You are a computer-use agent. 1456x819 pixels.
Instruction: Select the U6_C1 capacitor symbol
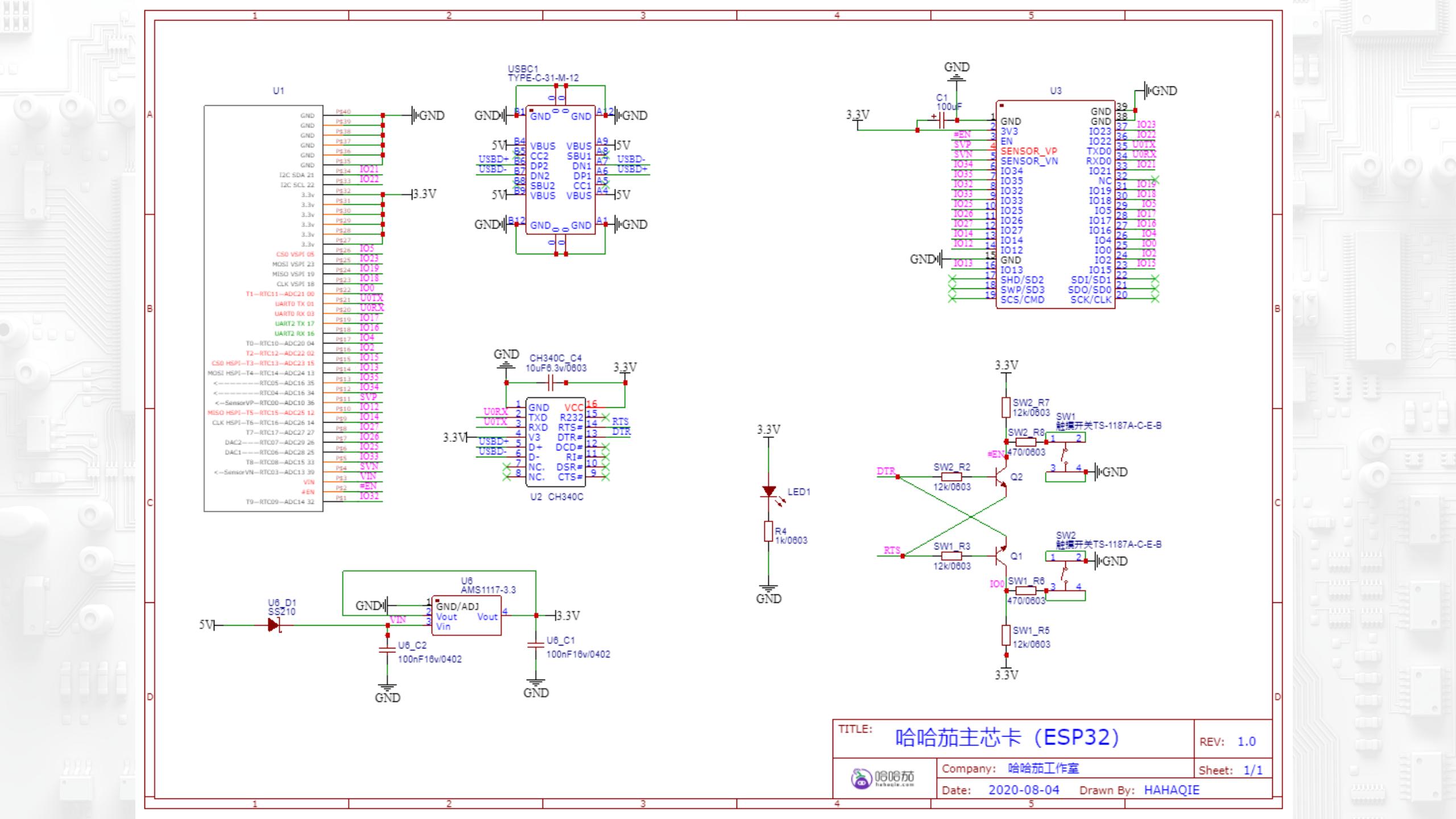point(536,645)
